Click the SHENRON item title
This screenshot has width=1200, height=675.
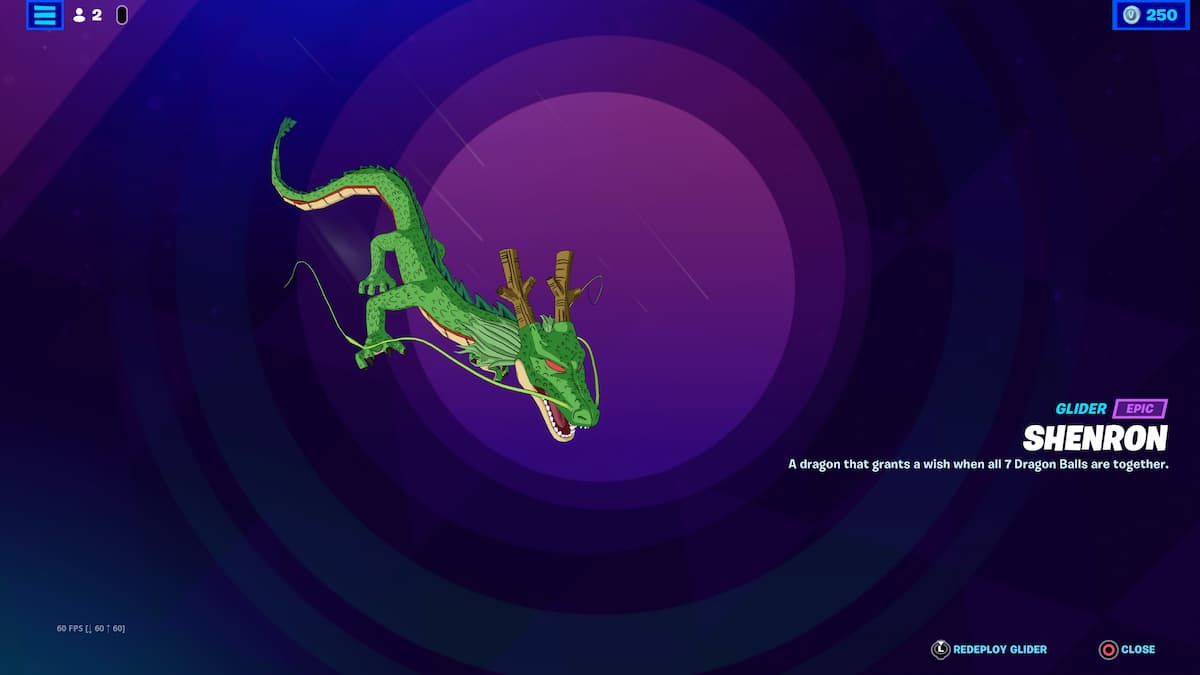pos(1095,438)
